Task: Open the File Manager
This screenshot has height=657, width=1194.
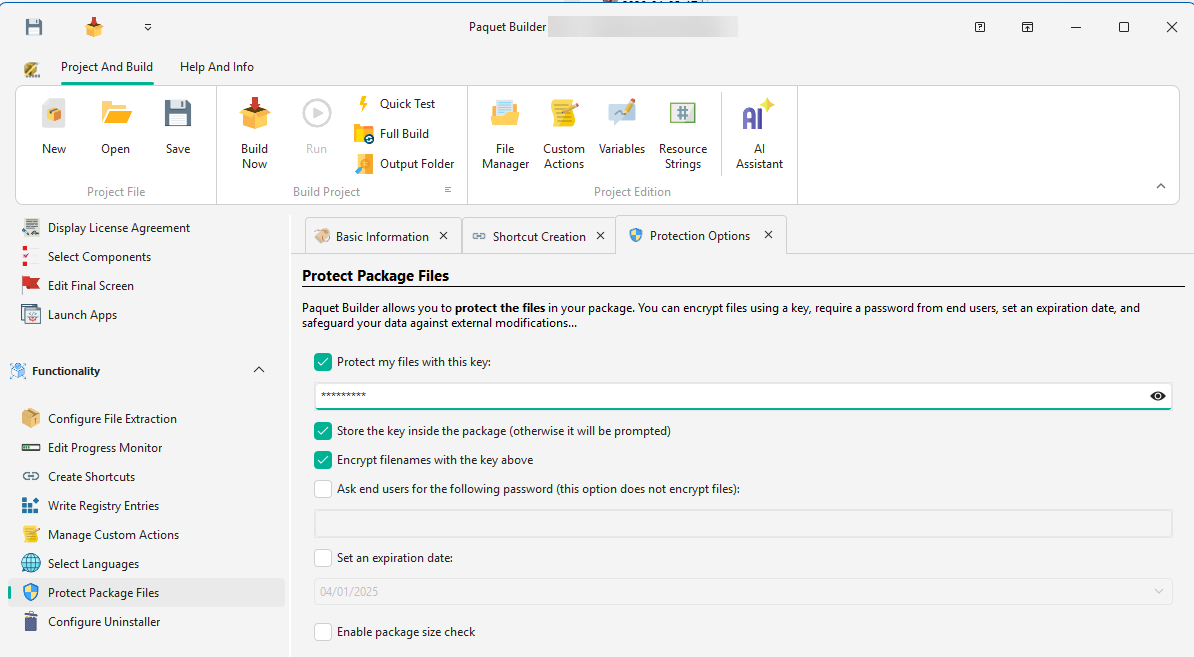Action: [x=505, y=131]
